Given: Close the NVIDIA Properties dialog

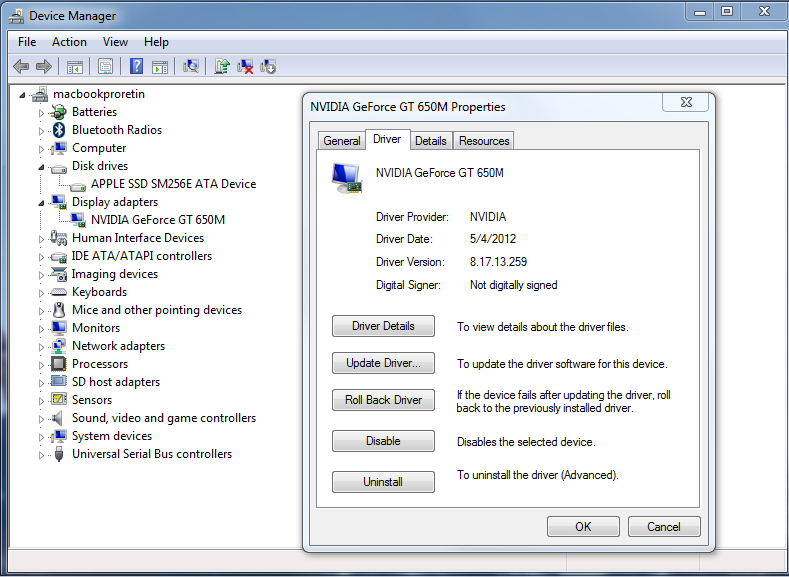Looking at the screenshot, I should pyautogui.click(x=686, y=102).
